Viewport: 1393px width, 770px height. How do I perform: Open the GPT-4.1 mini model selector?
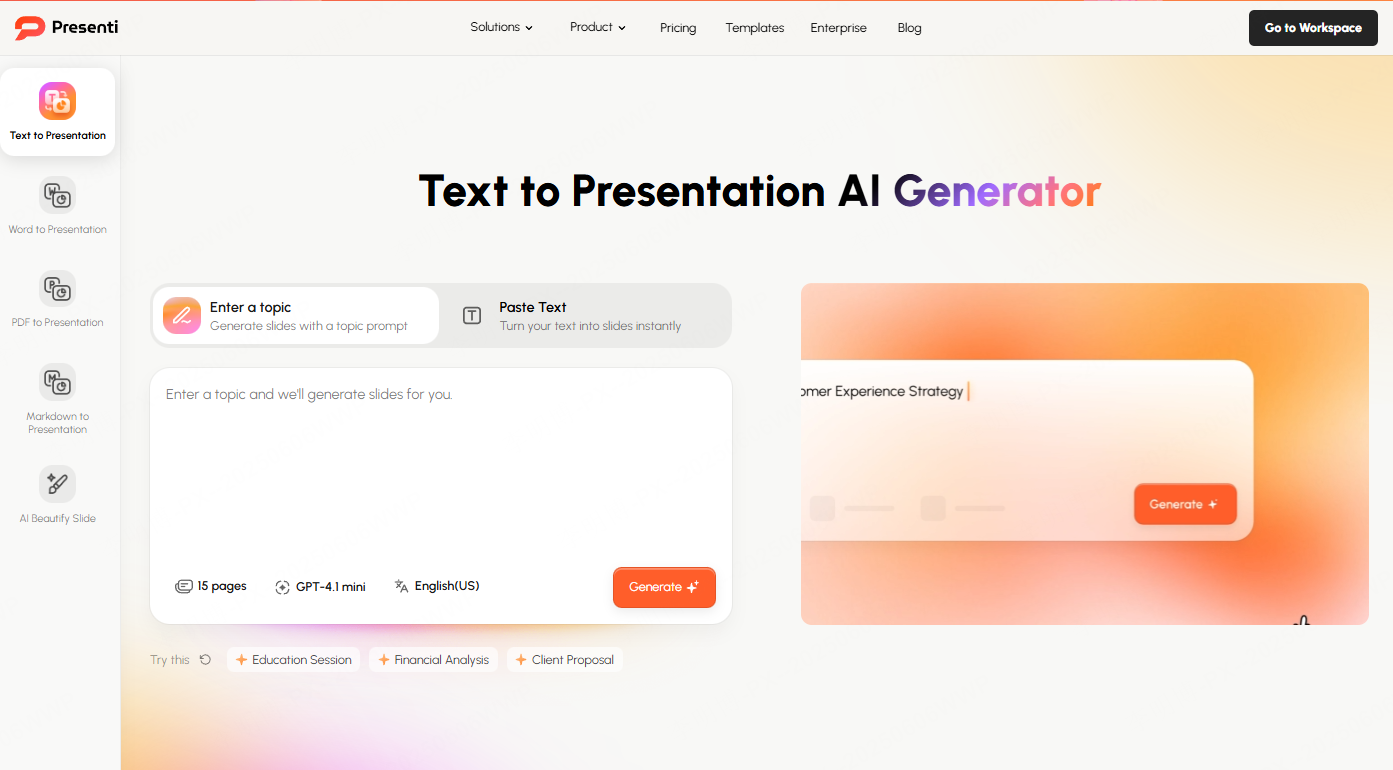[x=320, y=586]
